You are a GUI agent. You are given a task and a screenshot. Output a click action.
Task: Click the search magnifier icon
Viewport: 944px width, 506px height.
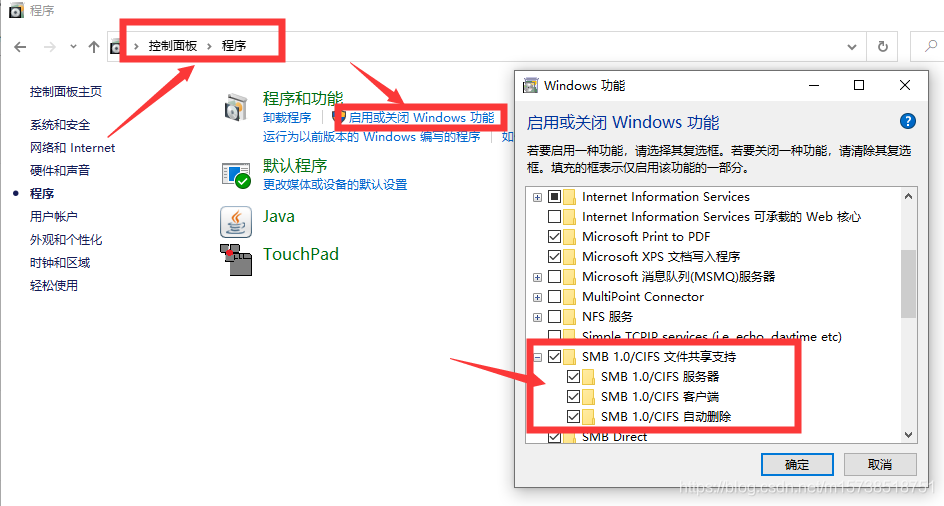[931, 46]
